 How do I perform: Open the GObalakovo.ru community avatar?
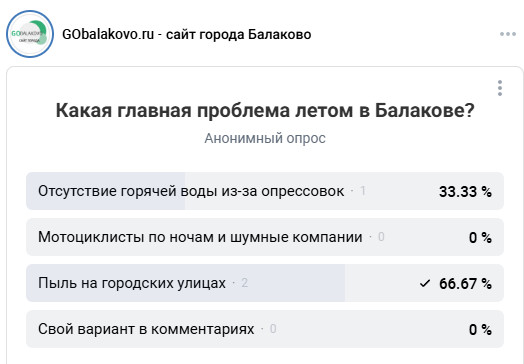[x=30, y=34]
